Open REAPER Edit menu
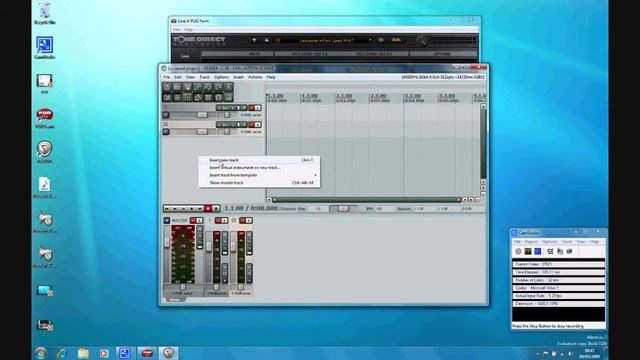The image size is (640, 360). point(178,77)
